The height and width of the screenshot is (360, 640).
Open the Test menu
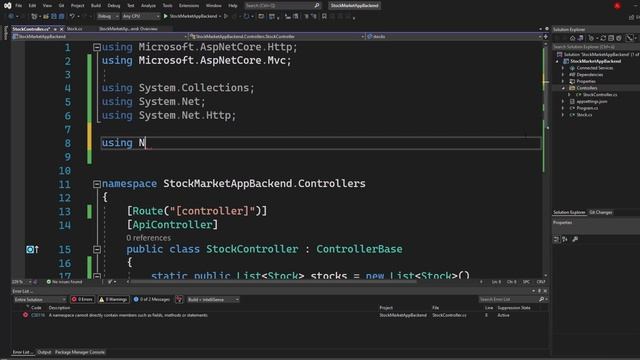coord(131,6)
